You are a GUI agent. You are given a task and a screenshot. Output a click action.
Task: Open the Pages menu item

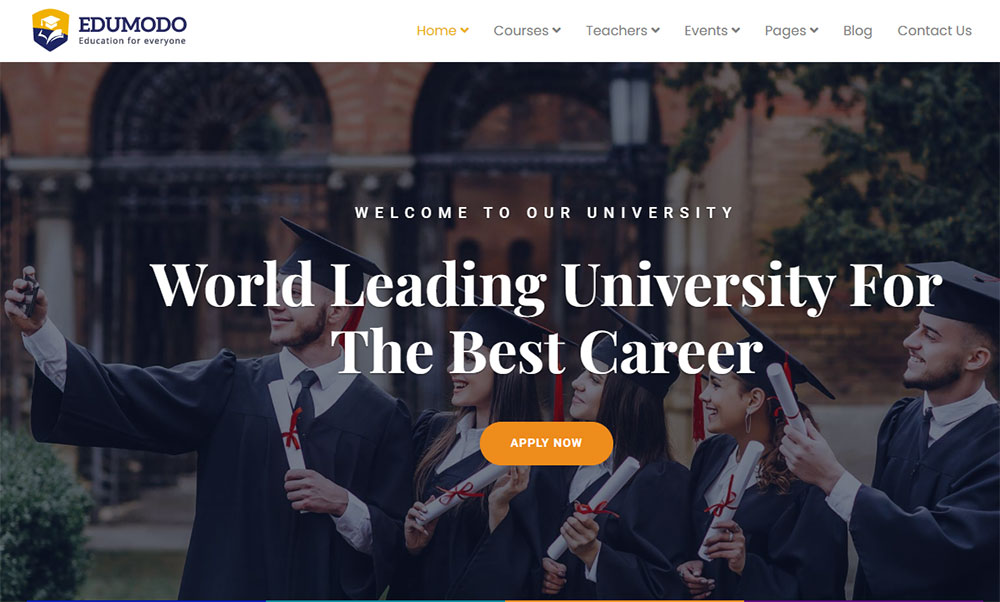point(786,31)
